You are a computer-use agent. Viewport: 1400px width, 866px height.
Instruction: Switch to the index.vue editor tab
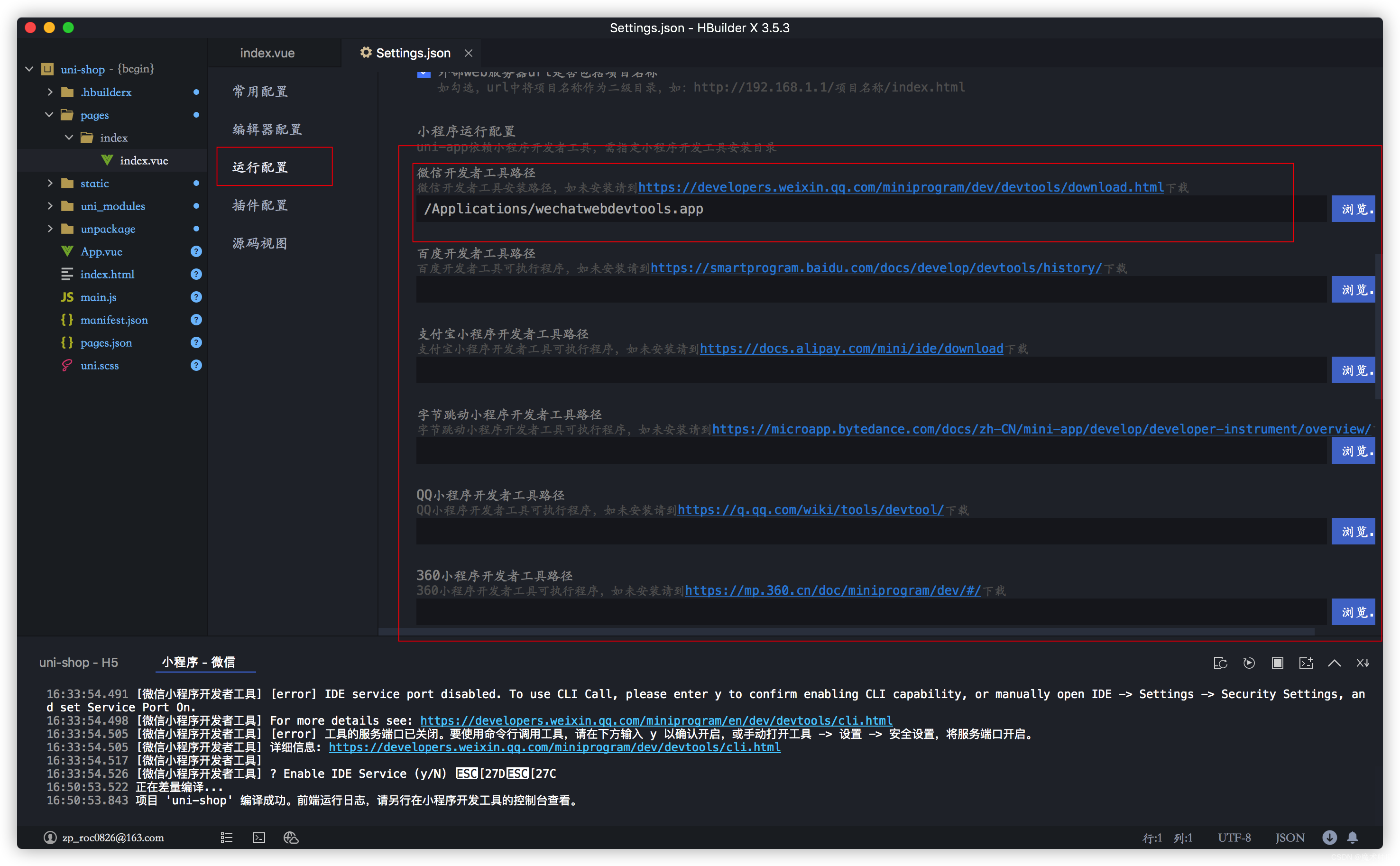click(x=267, y=53)
